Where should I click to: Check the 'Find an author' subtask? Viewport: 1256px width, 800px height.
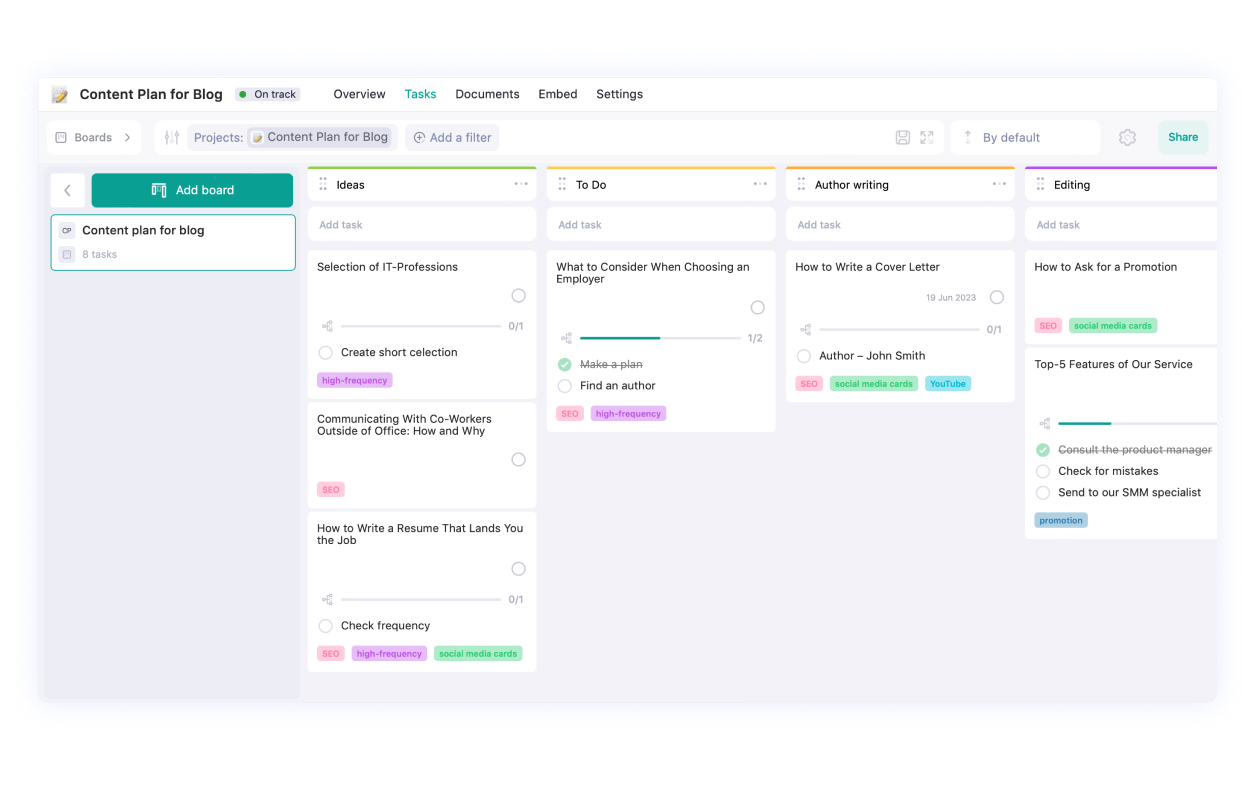coord(565,386)
